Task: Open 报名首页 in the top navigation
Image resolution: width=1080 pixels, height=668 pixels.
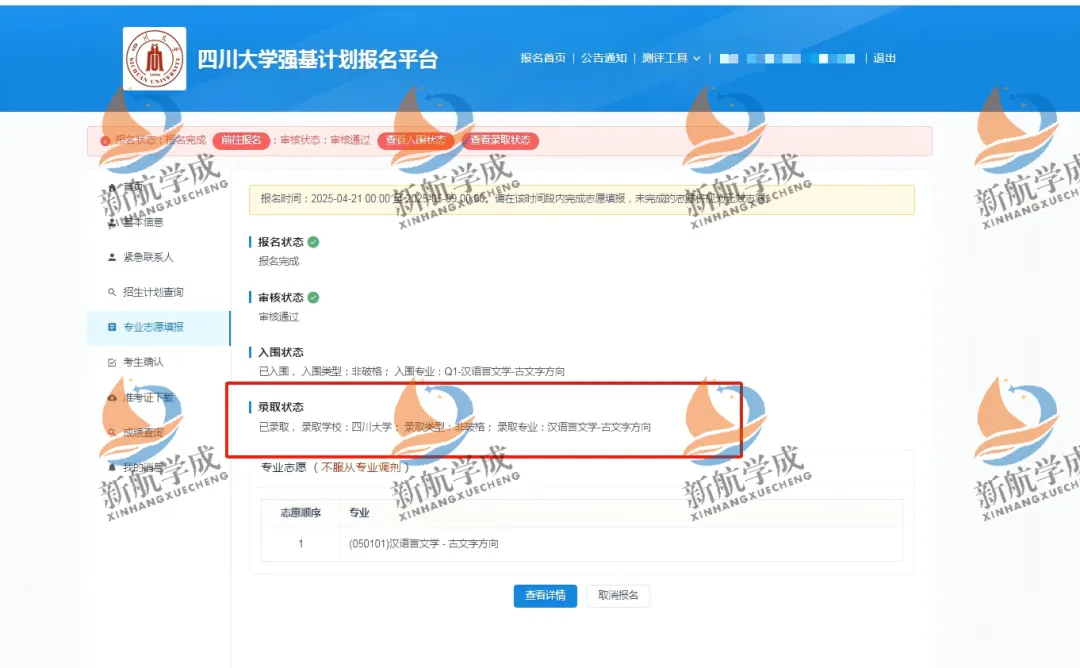Action: (x=542, y=58)
